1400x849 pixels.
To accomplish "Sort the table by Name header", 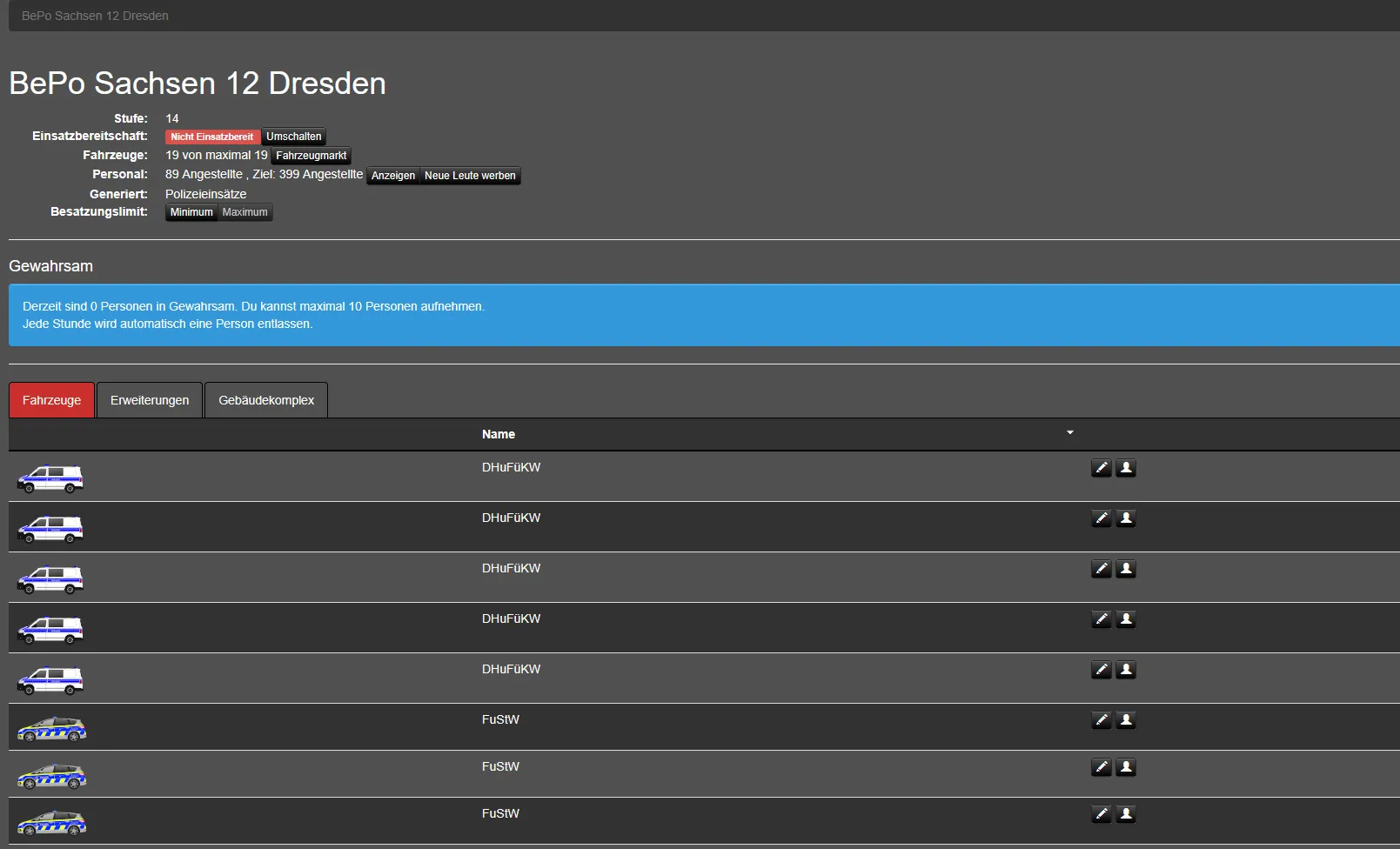I will pyautogui.click(x=499, y=434).
